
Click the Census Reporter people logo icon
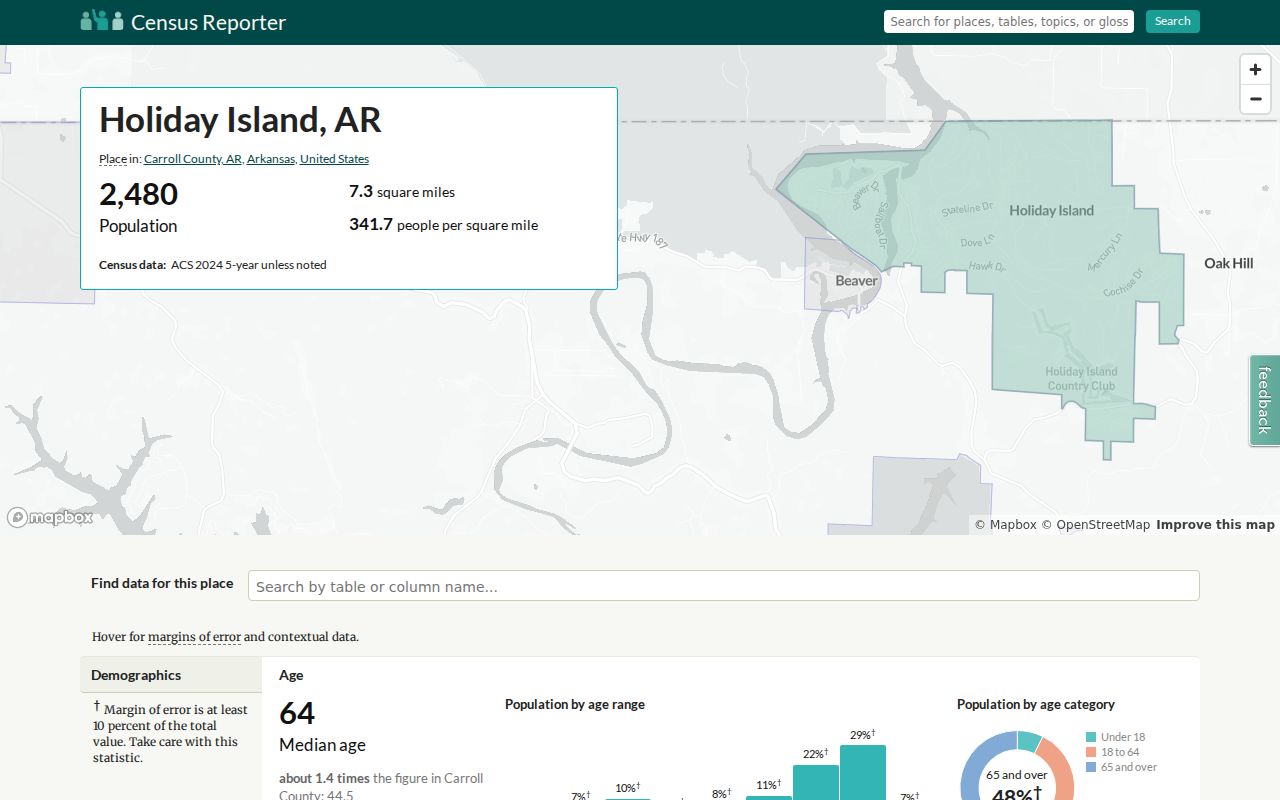click(102, 20)
